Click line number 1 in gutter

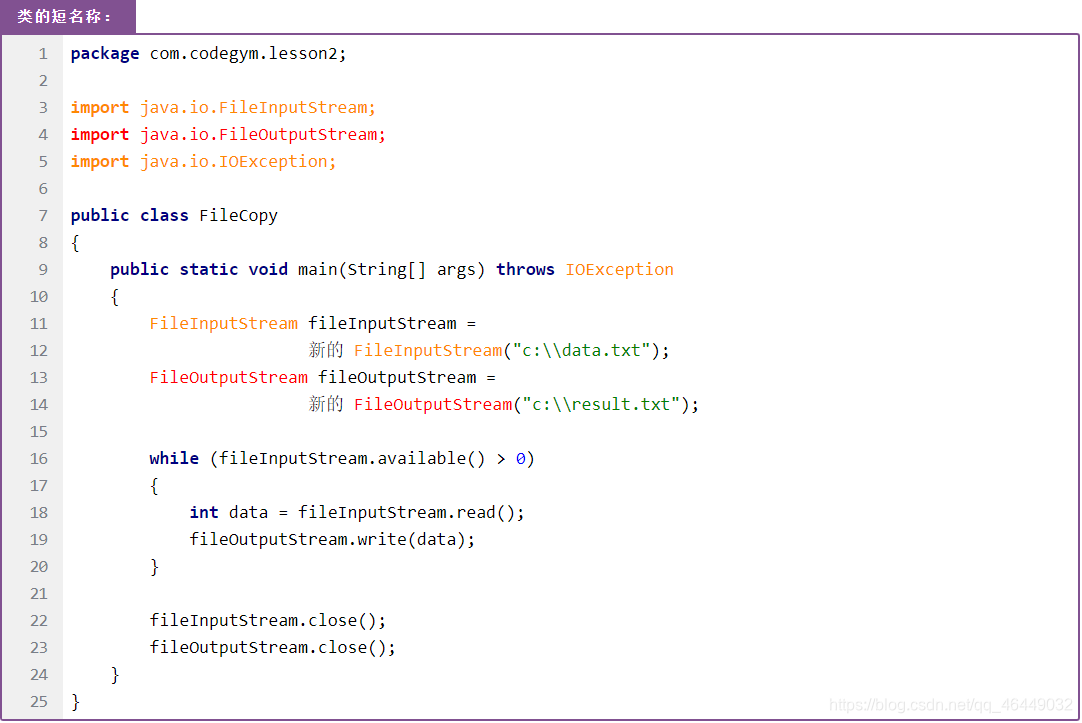point(43,54)
